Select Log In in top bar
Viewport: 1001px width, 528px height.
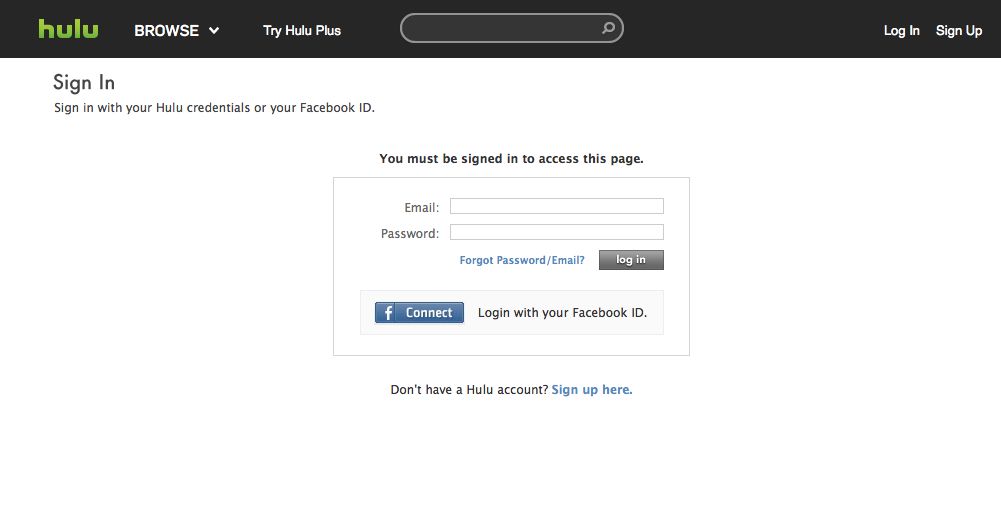901,31
